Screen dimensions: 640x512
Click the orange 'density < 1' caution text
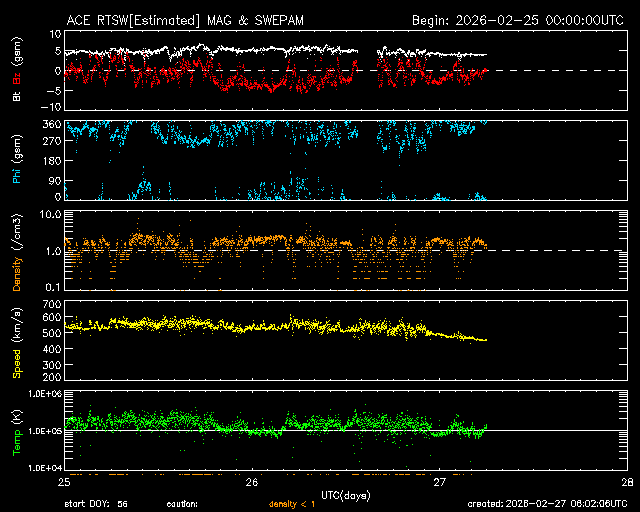[x=292, y=504]
